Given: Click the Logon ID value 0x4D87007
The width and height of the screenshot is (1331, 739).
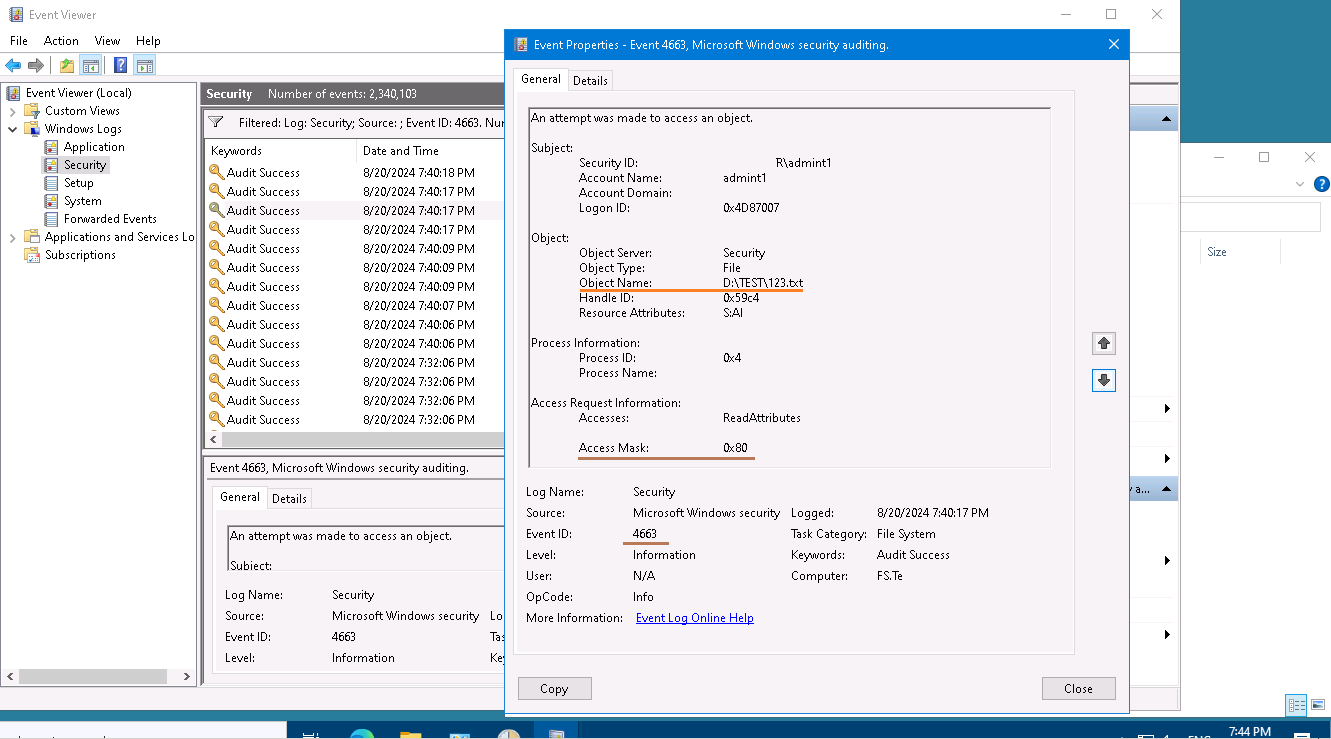Looking at the screenshot, I should coord(751,208).
